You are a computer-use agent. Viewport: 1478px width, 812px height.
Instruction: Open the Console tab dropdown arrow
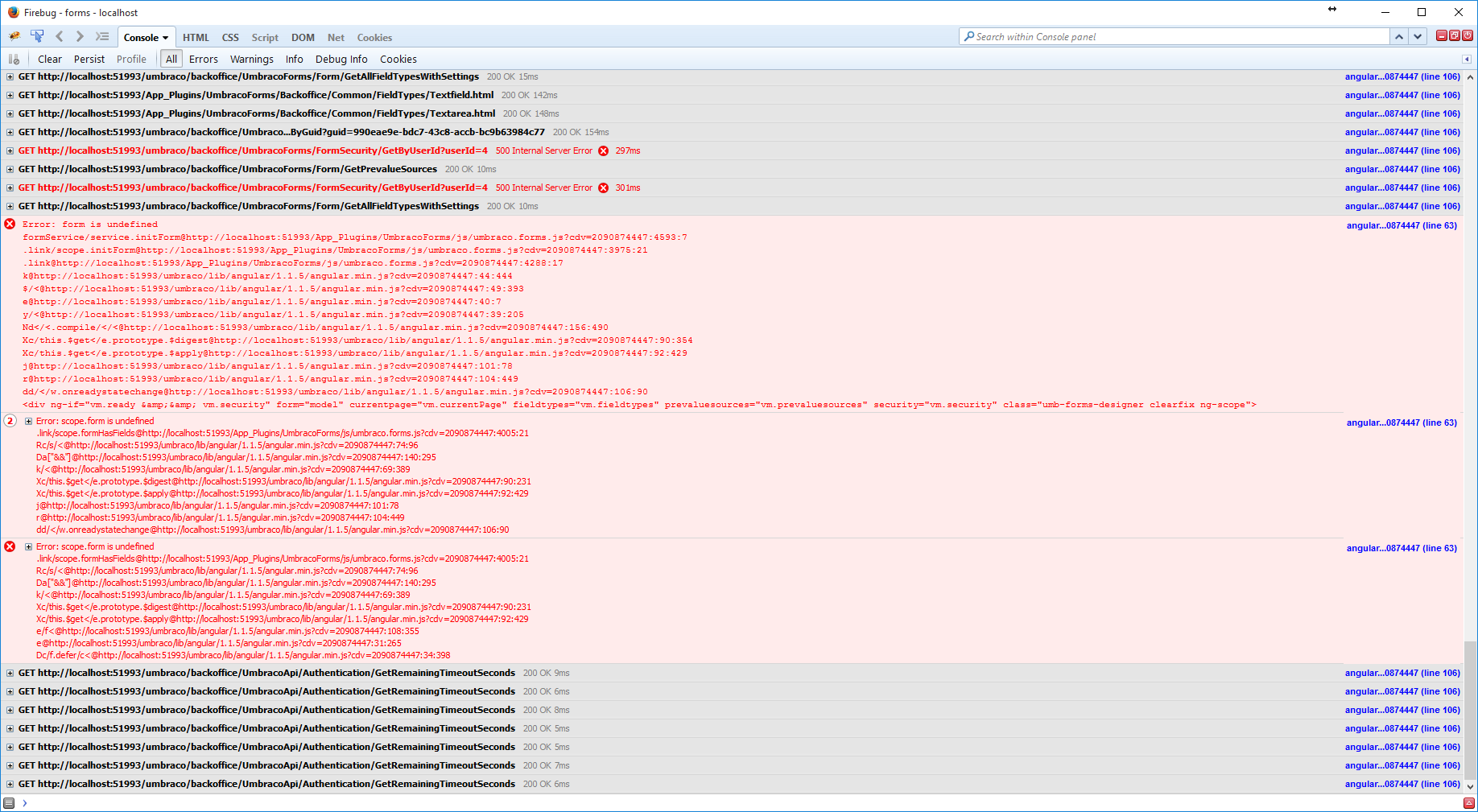point(166,38)
